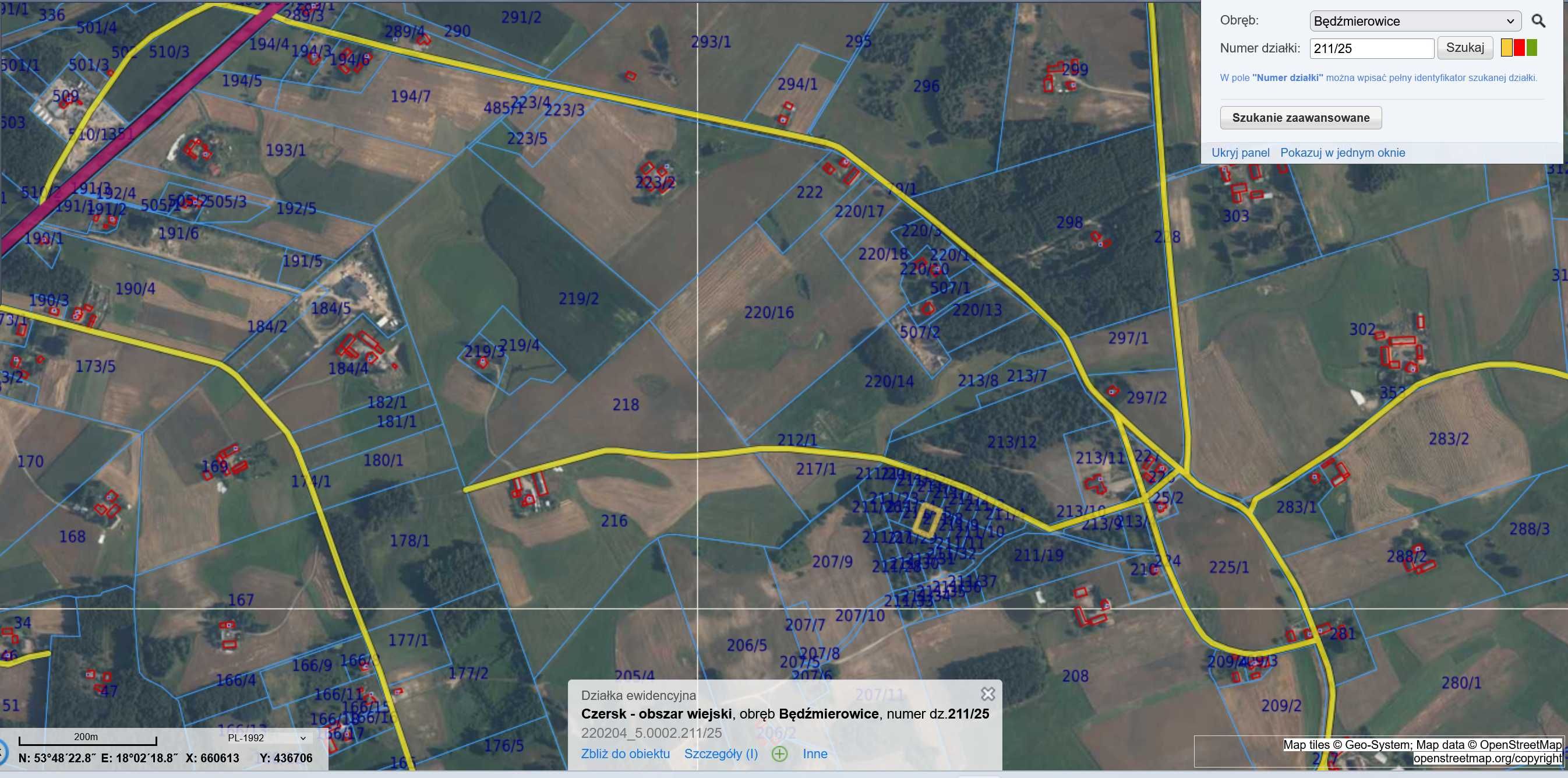Click parcel label 220/17 on map
Viewport: 1568px width, 778px height.
tap(859, 212)
